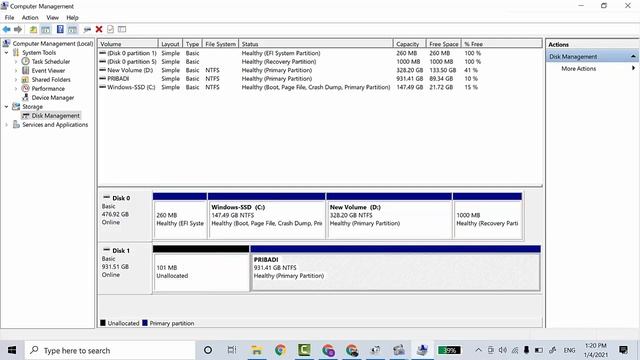Screen dimensions: 640x360
Task: Collapse the Disk Management actions section
Action: coord(633,56)
